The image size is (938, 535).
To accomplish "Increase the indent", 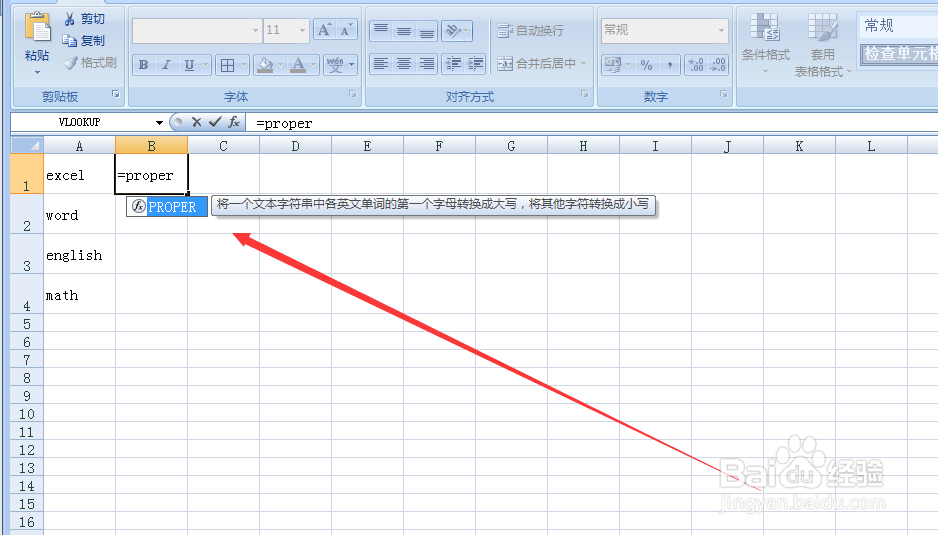I will [475, 63].
